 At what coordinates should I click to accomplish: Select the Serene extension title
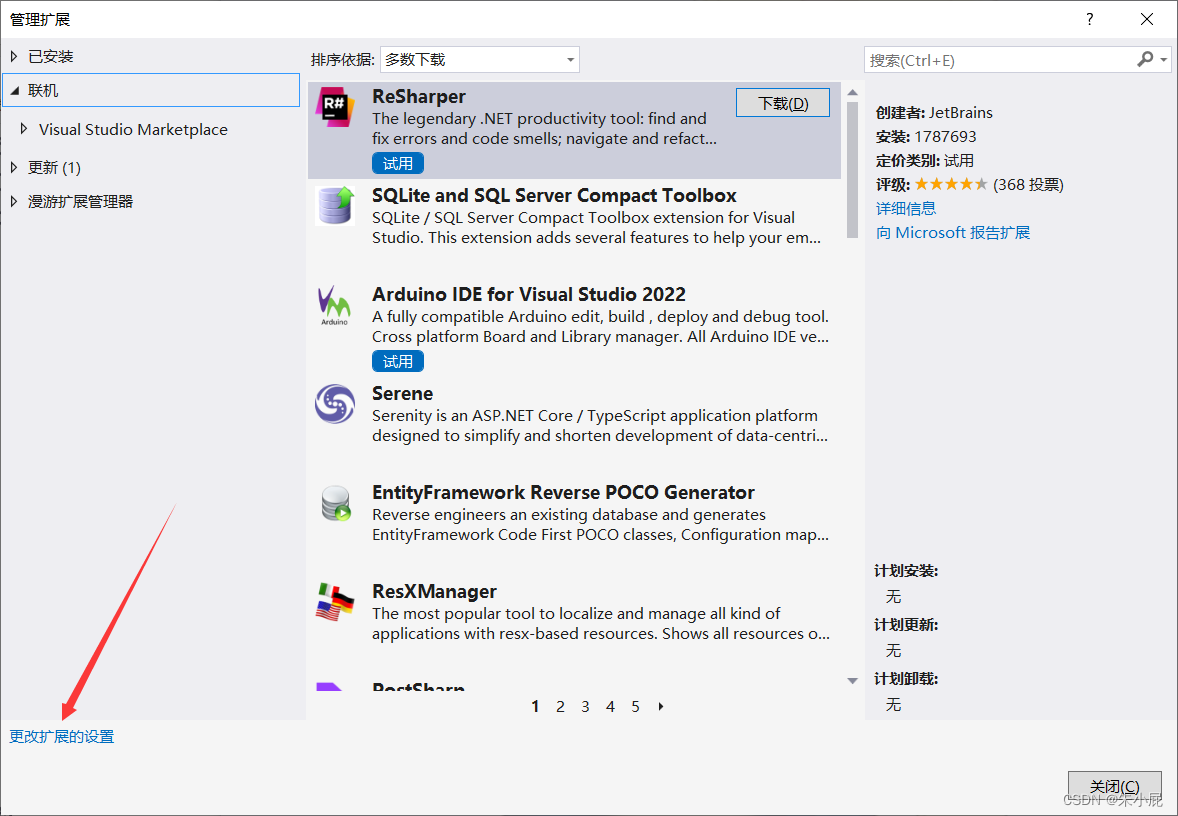[402, 394]
